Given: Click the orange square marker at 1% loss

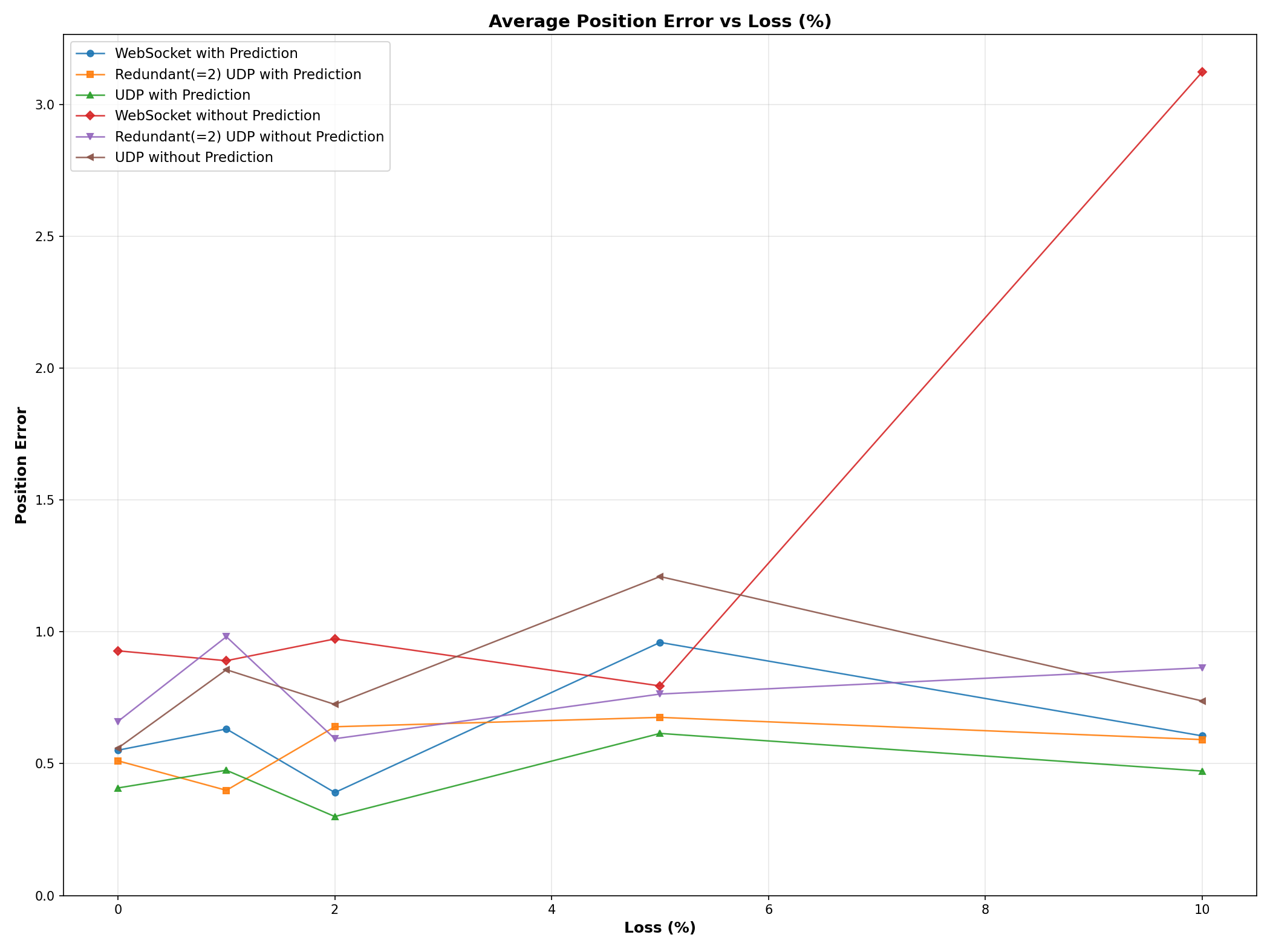Looking at the screenshot, I should coord(226,791).
